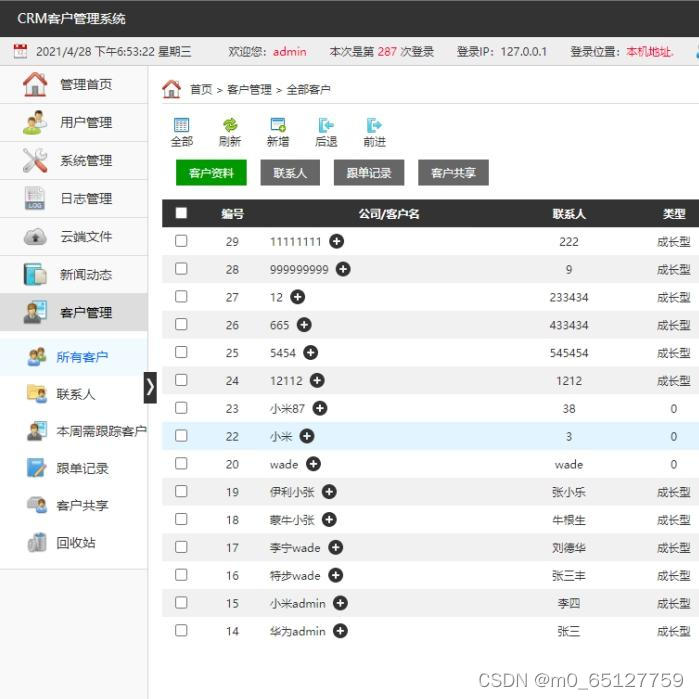The height and width of the screenshot is (699, 699).
Task: Click the 回收站 recycle bin icon
Action: point(37,543)
